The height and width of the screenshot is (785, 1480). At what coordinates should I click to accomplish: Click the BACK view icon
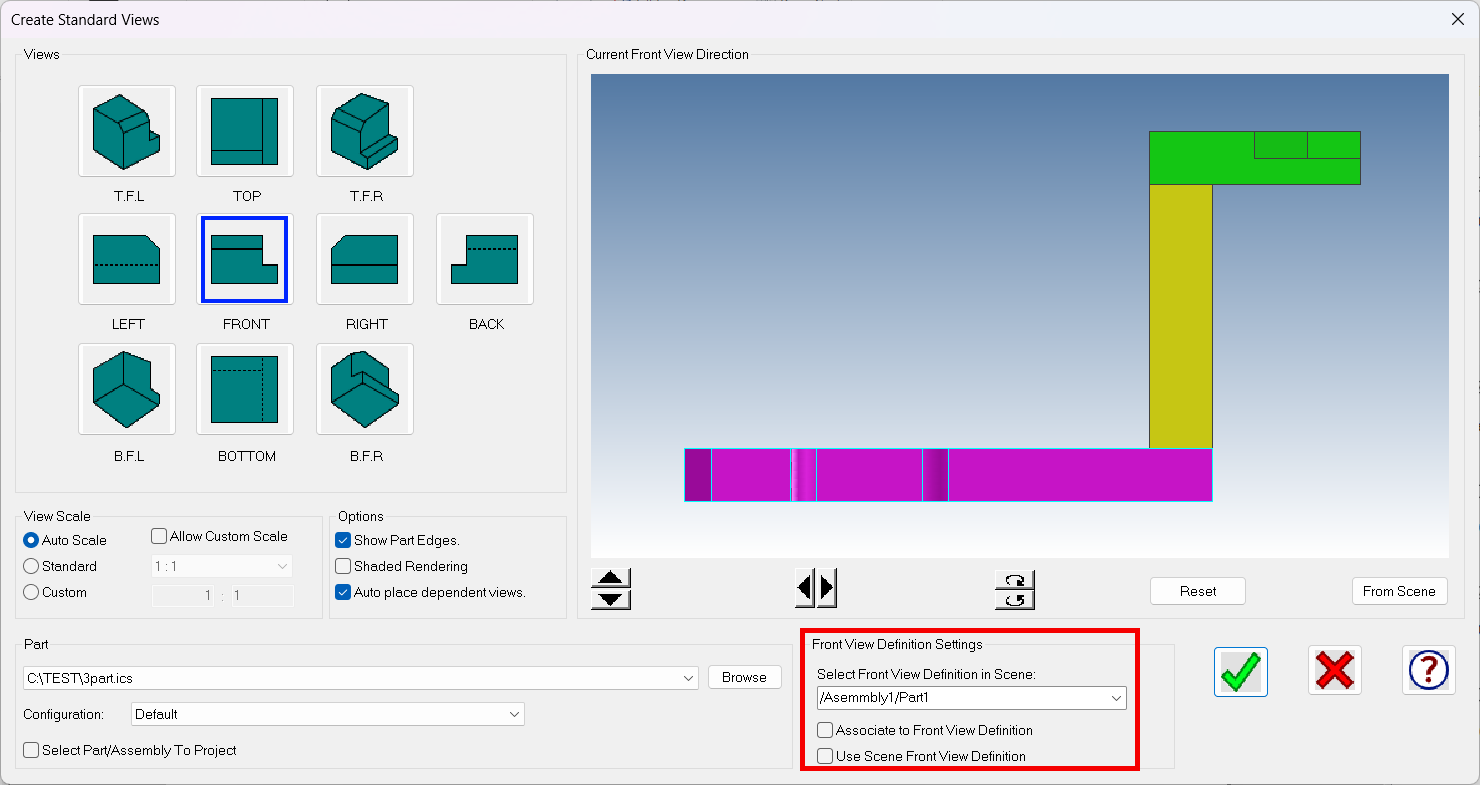point(485,259)
